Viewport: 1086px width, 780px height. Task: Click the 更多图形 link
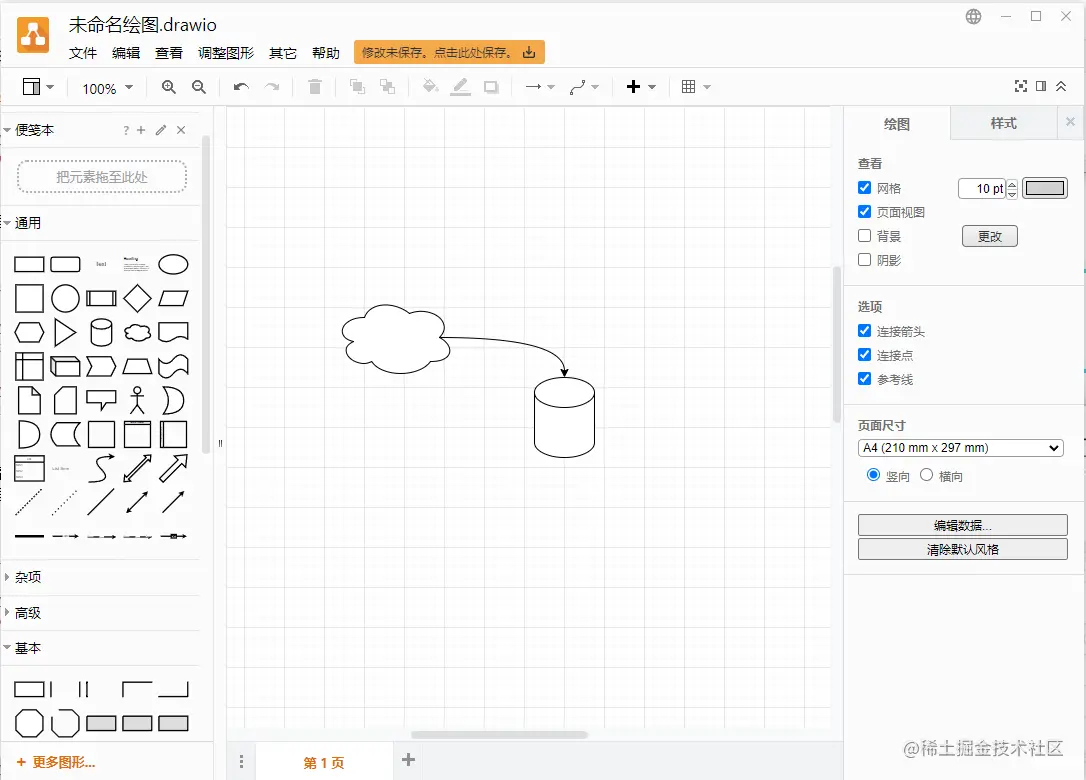(x=56, y=763)
